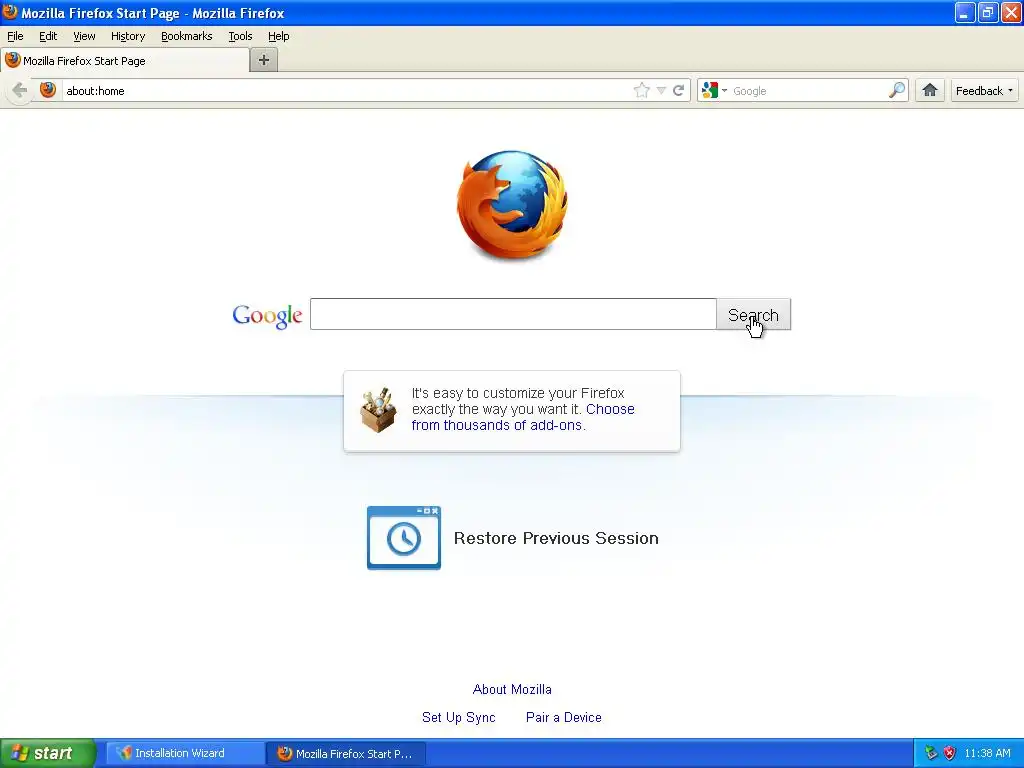
Task: Click the red security shield tray icon
Action: tap(950, 753)
